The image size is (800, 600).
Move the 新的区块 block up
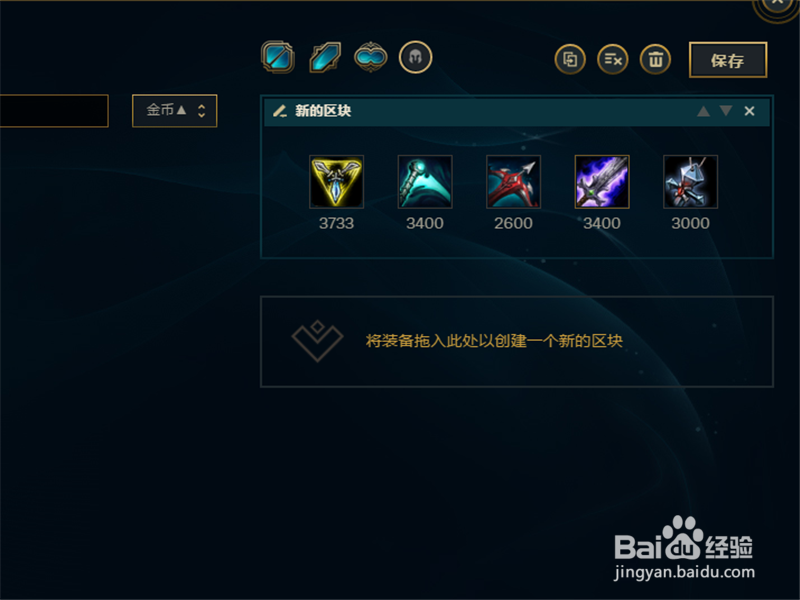[704, 111]
